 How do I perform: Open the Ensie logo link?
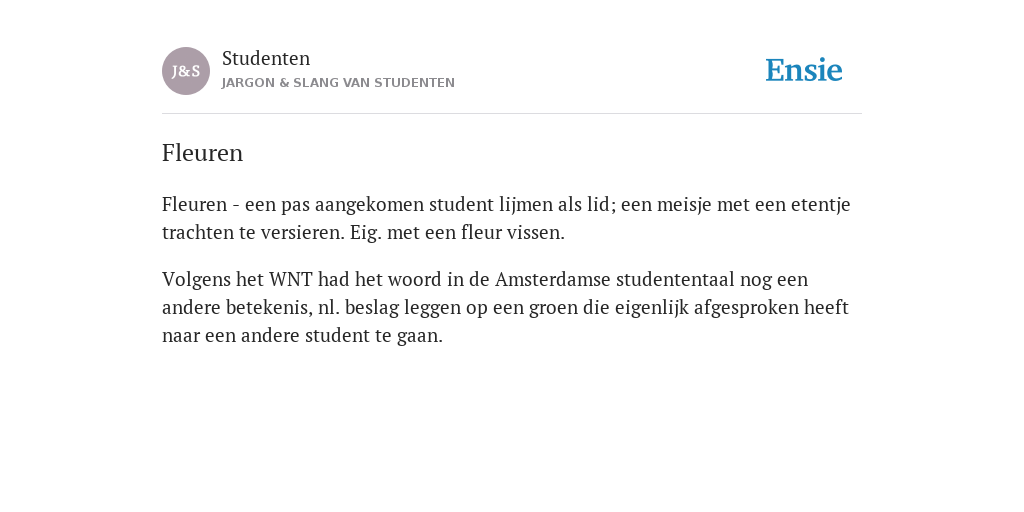point(804,70)
